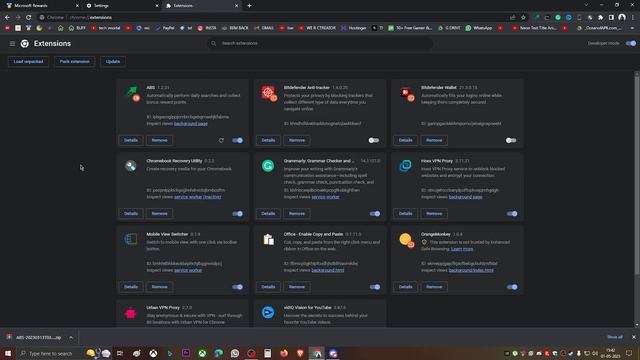
Task: Open the Chrome profile avatar
Action: tap(622, 18)
